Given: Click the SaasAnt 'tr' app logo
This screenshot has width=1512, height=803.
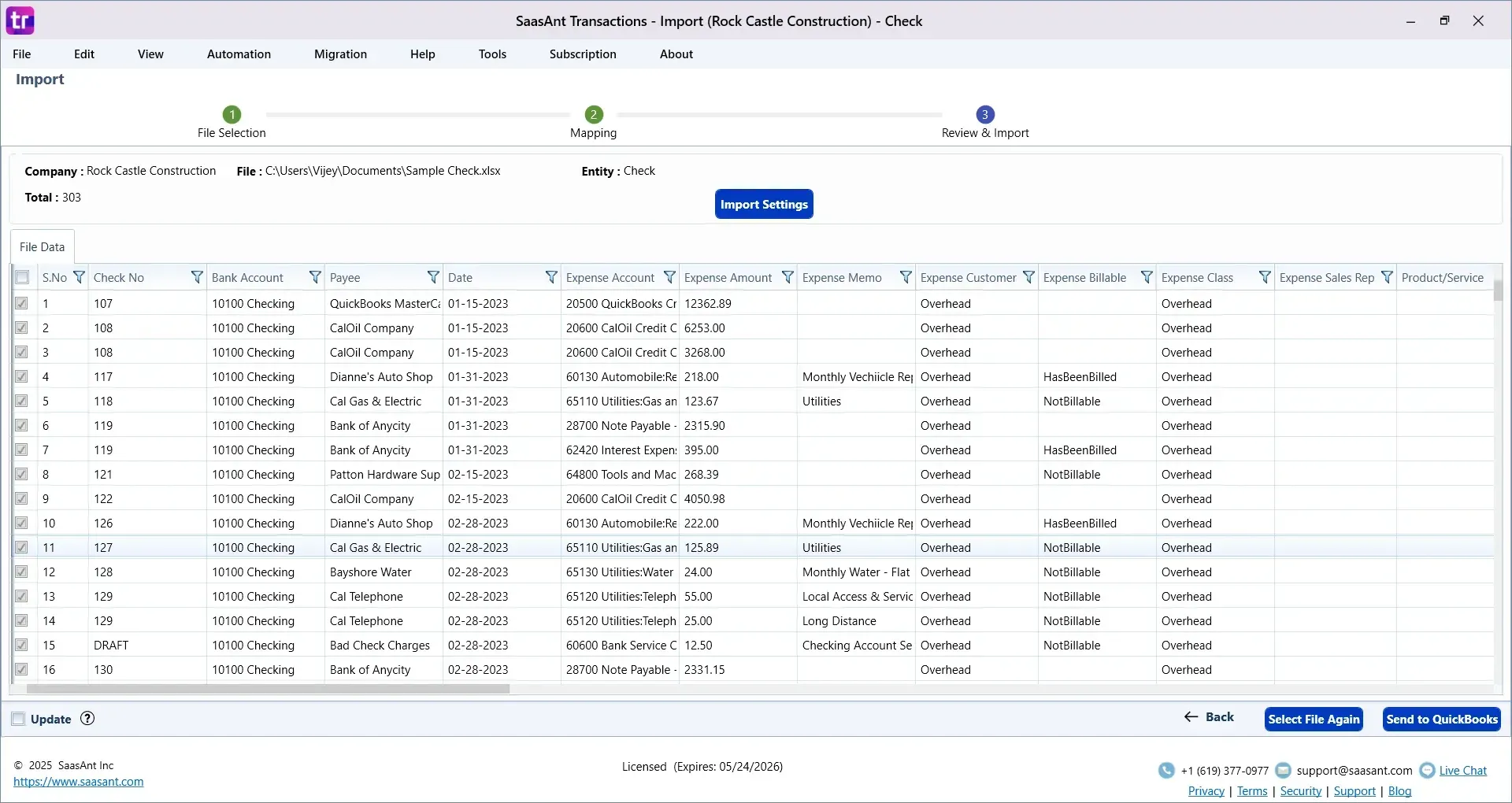Looking at the screenshot, I should (20, 20).
